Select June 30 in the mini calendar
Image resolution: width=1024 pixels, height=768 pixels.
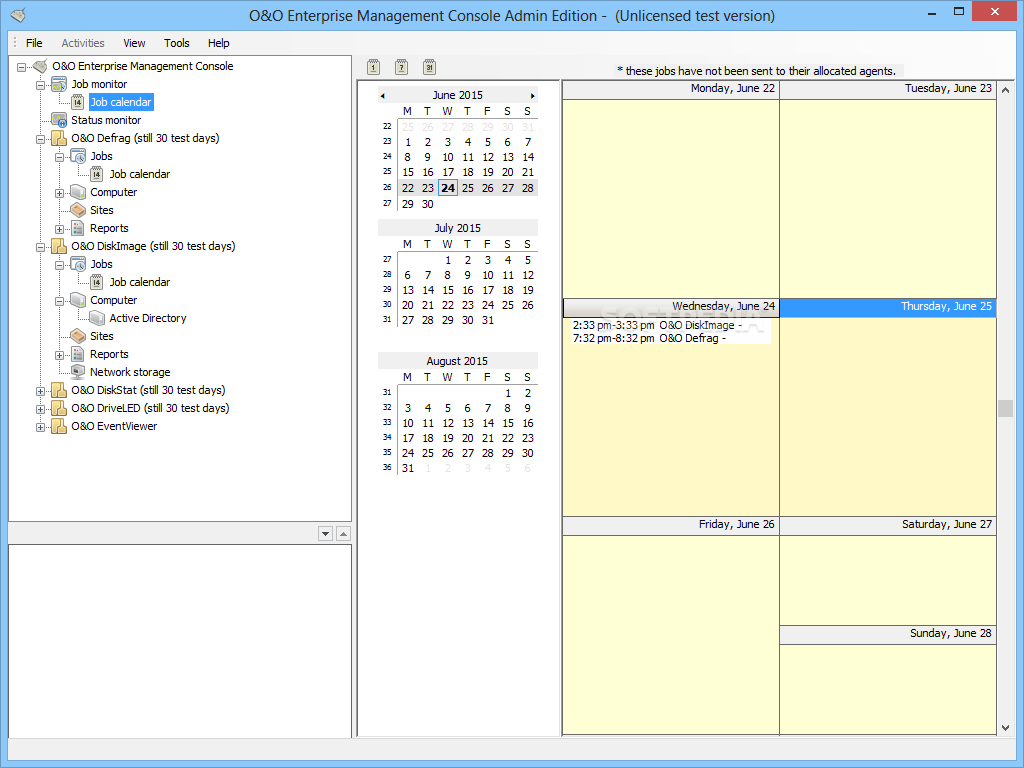click(x=428, y=204)
